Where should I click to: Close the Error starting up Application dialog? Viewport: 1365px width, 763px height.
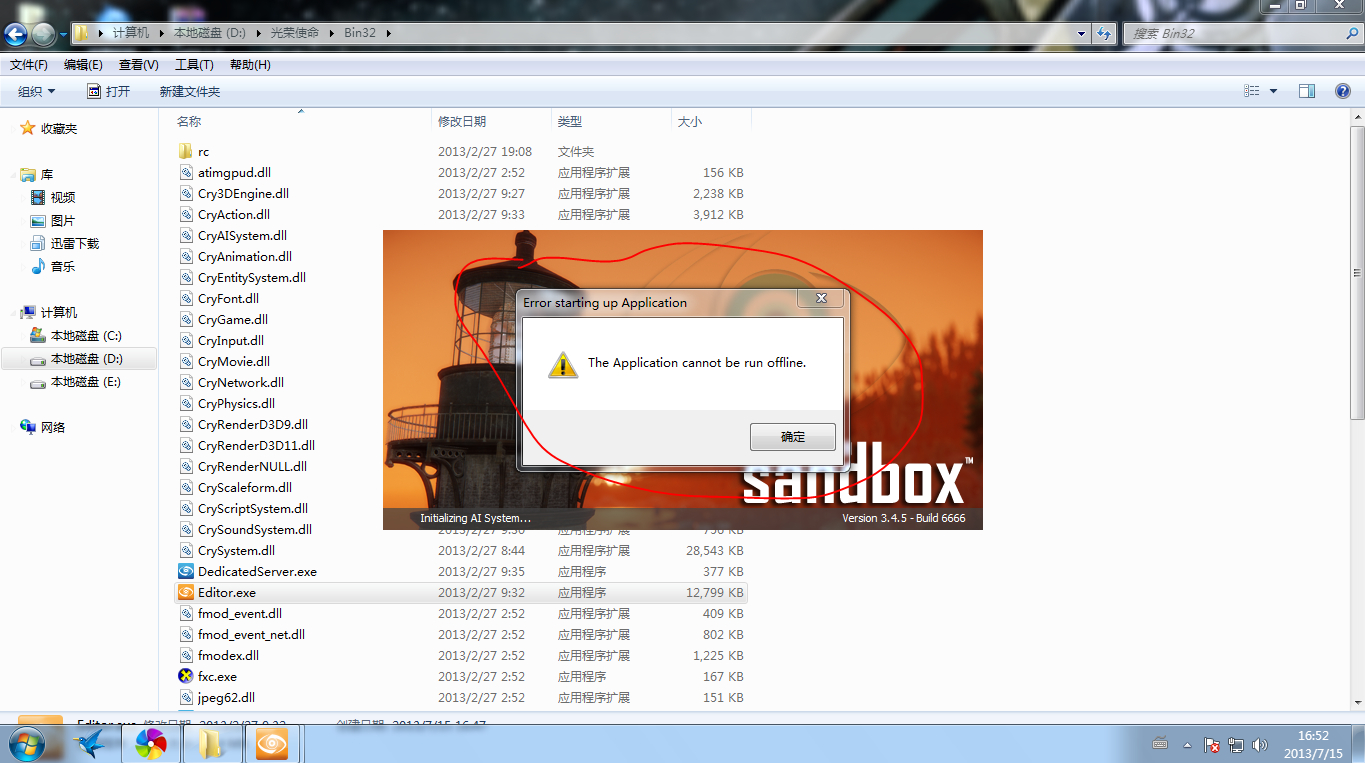coord(821,299)
